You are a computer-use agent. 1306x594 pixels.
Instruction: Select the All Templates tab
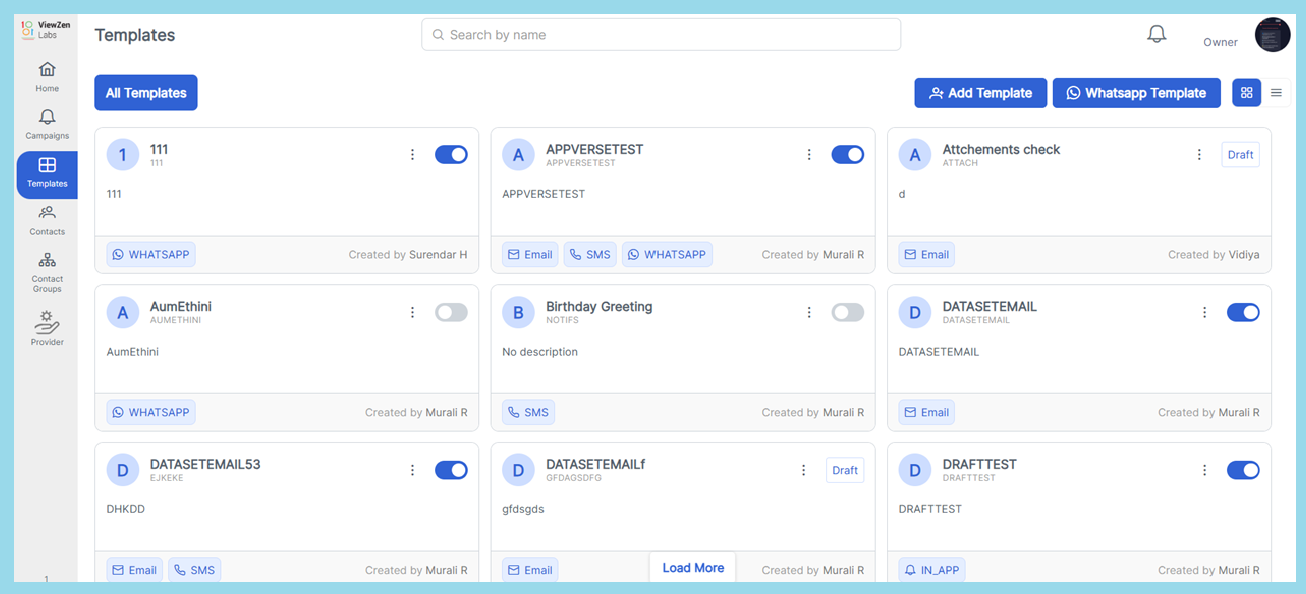(146, 93)
